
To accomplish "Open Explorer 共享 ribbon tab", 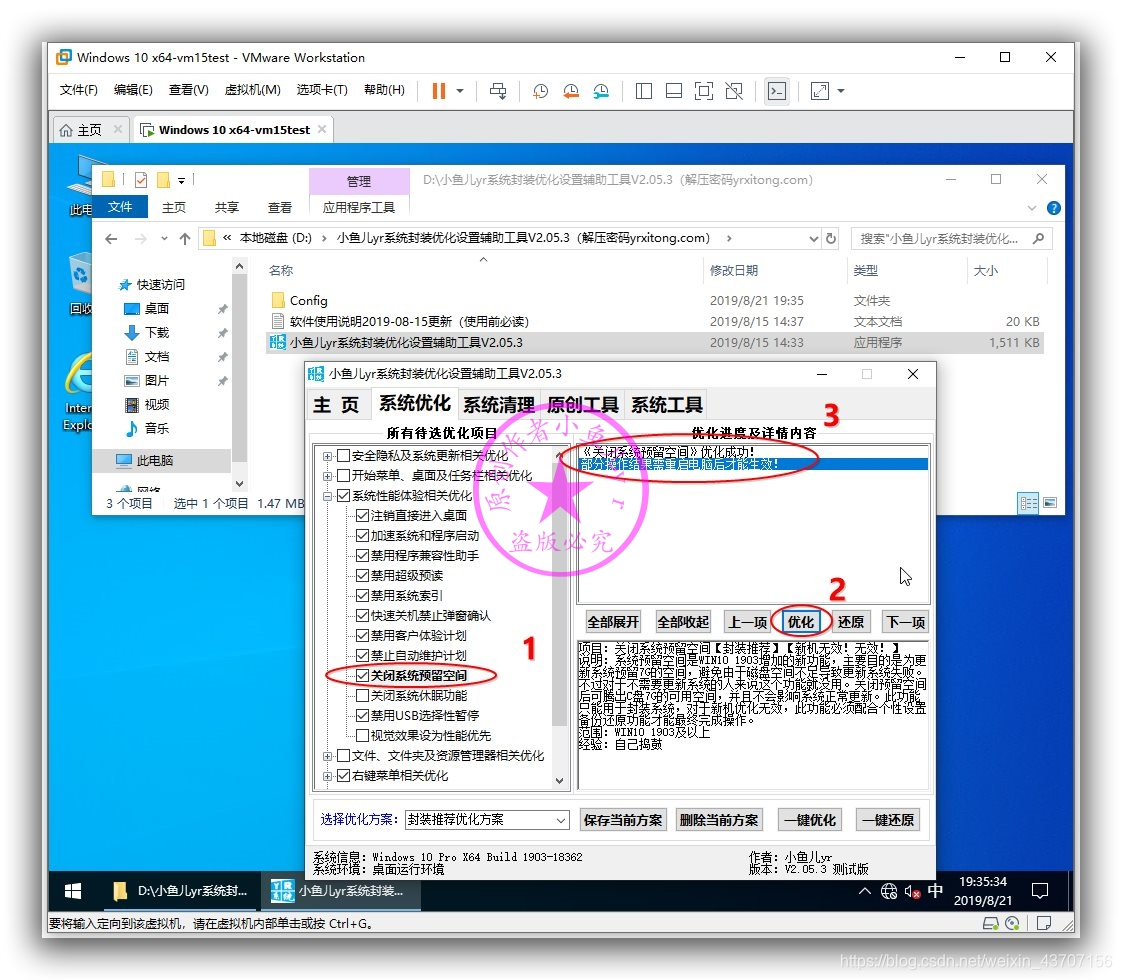I will (226, 207).
